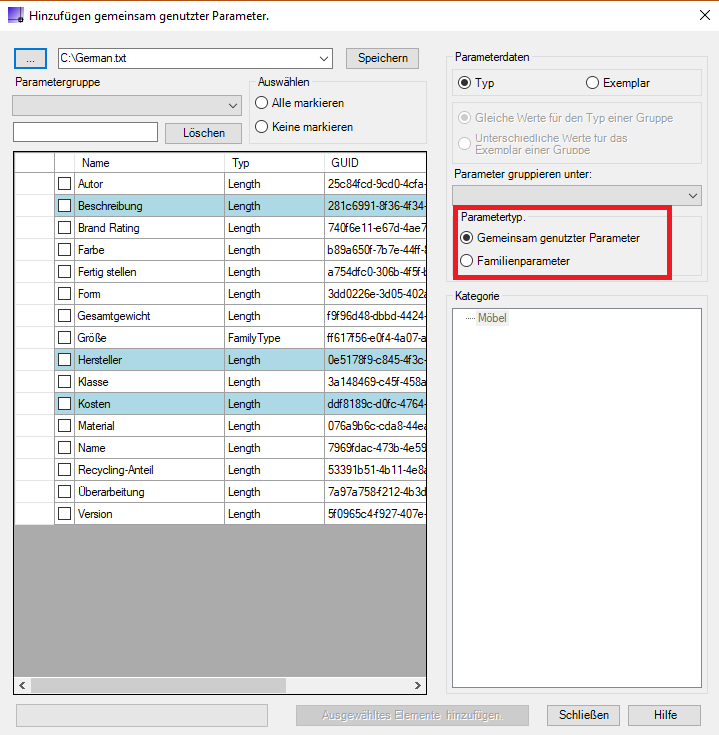Click left arrow of horizontal scrollbar
Screen dimensions: 719x735
pyautogui.click(x=22, y=685)
